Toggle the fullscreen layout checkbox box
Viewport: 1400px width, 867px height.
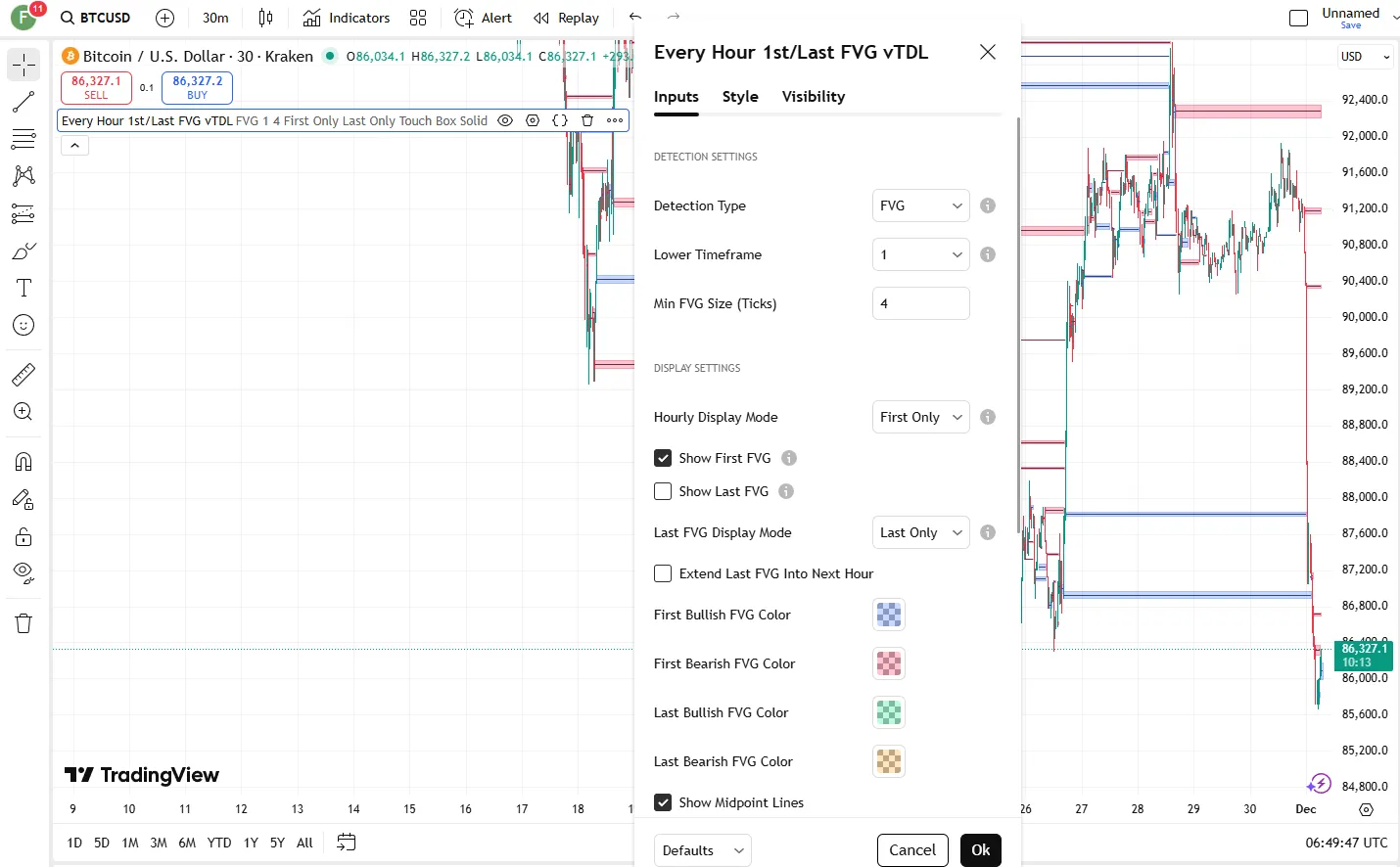[x=1299, y=18]
